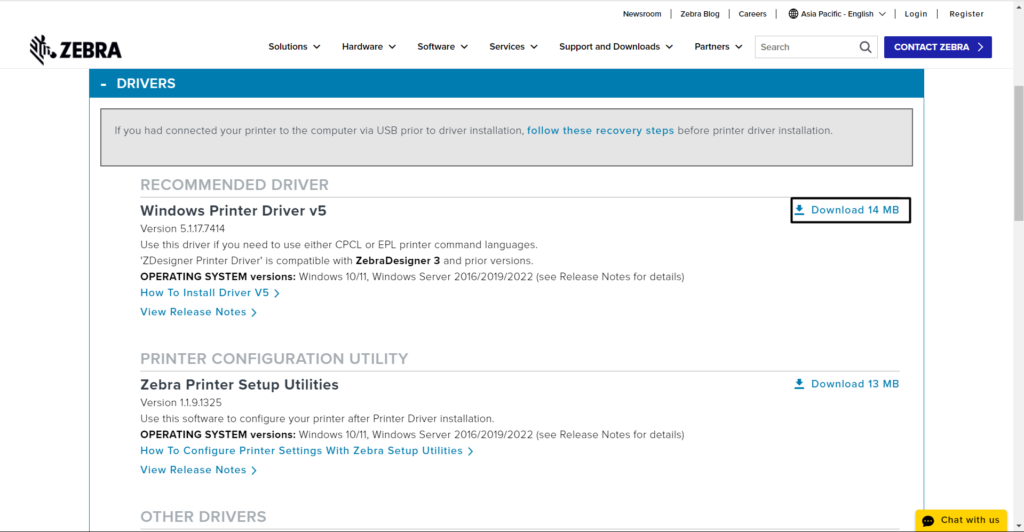Click the chat bubble icon
The image size is (1024, 532).
(928, 520)
